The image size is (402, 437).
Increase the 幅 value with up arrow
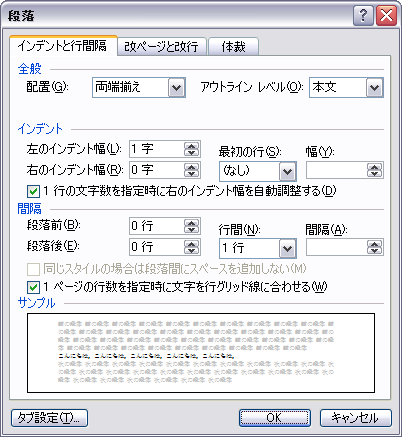(375, 167)
